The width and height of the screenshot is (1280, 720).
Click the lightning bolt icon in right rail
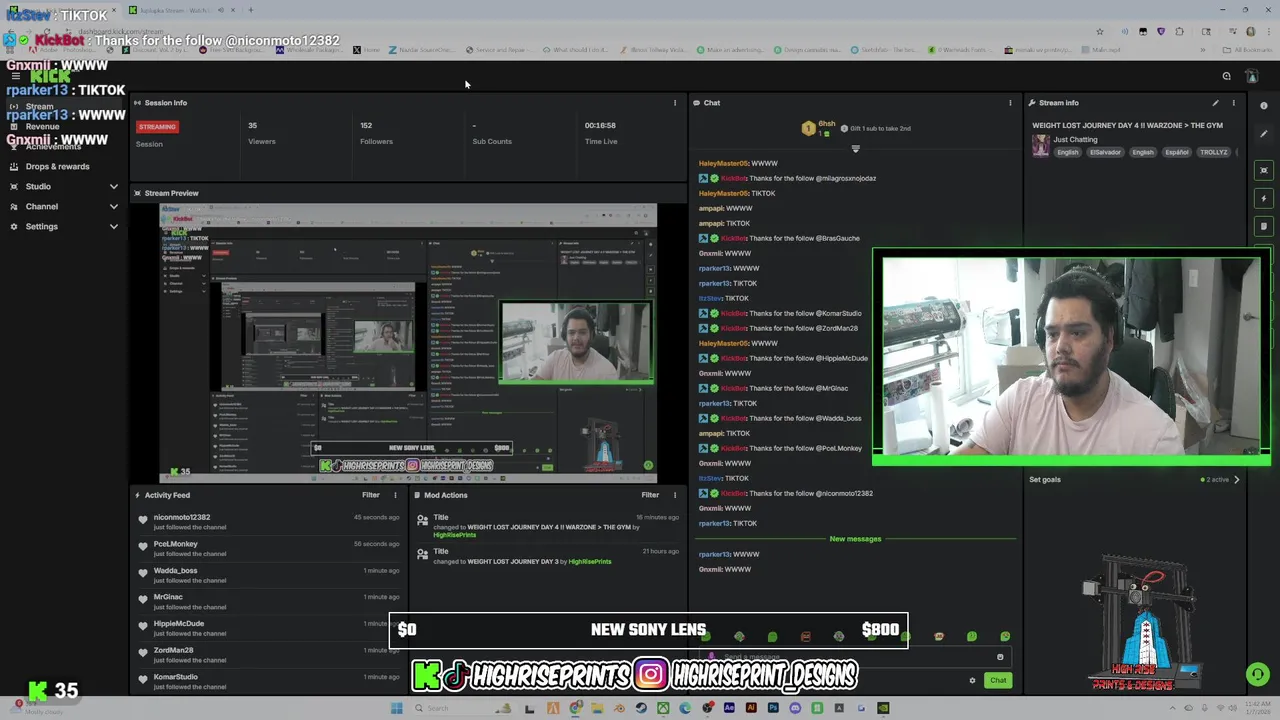point(1264,198)
